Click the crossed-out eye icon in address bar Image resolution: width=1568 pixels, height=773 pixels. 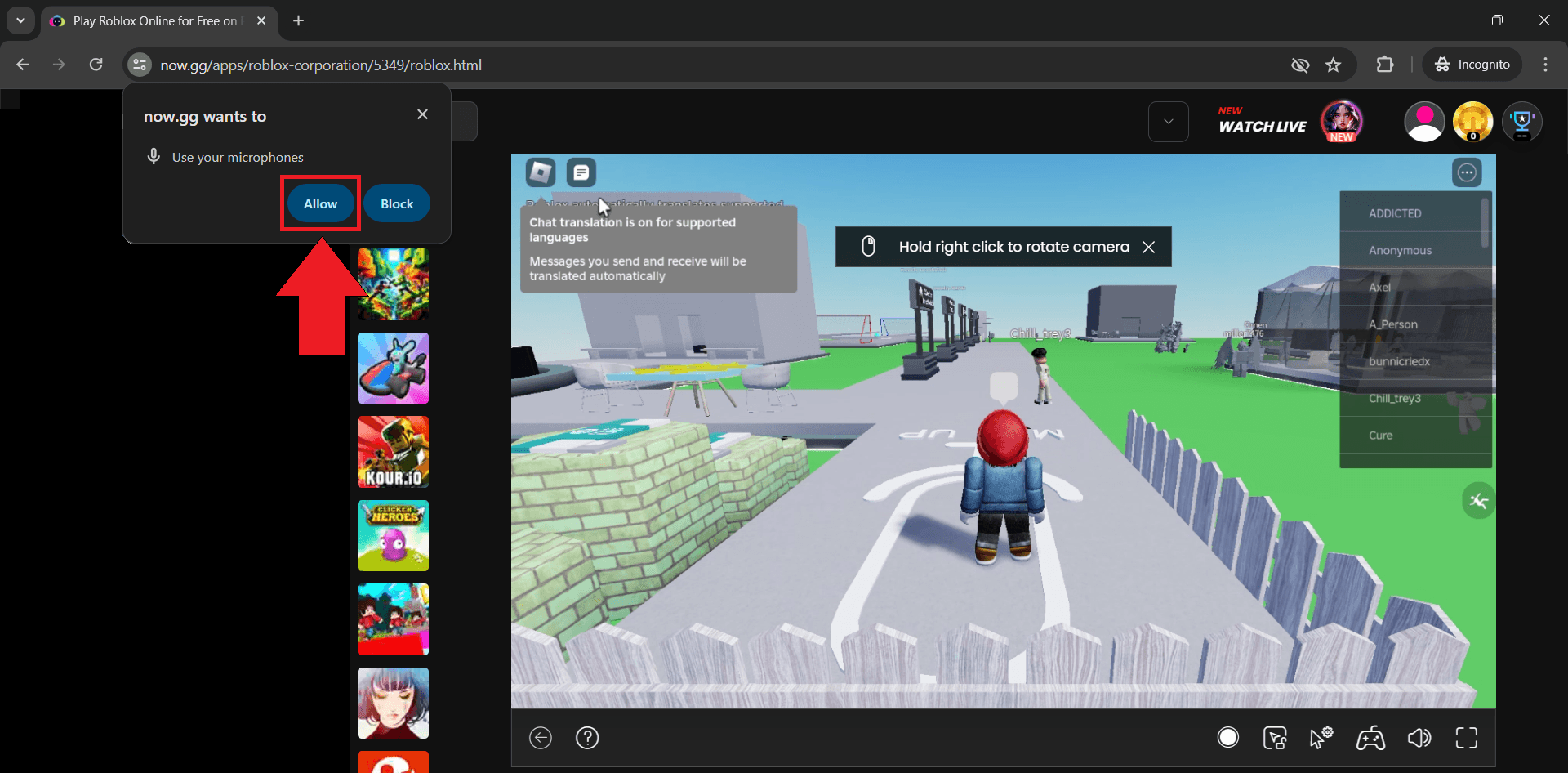1300,65
